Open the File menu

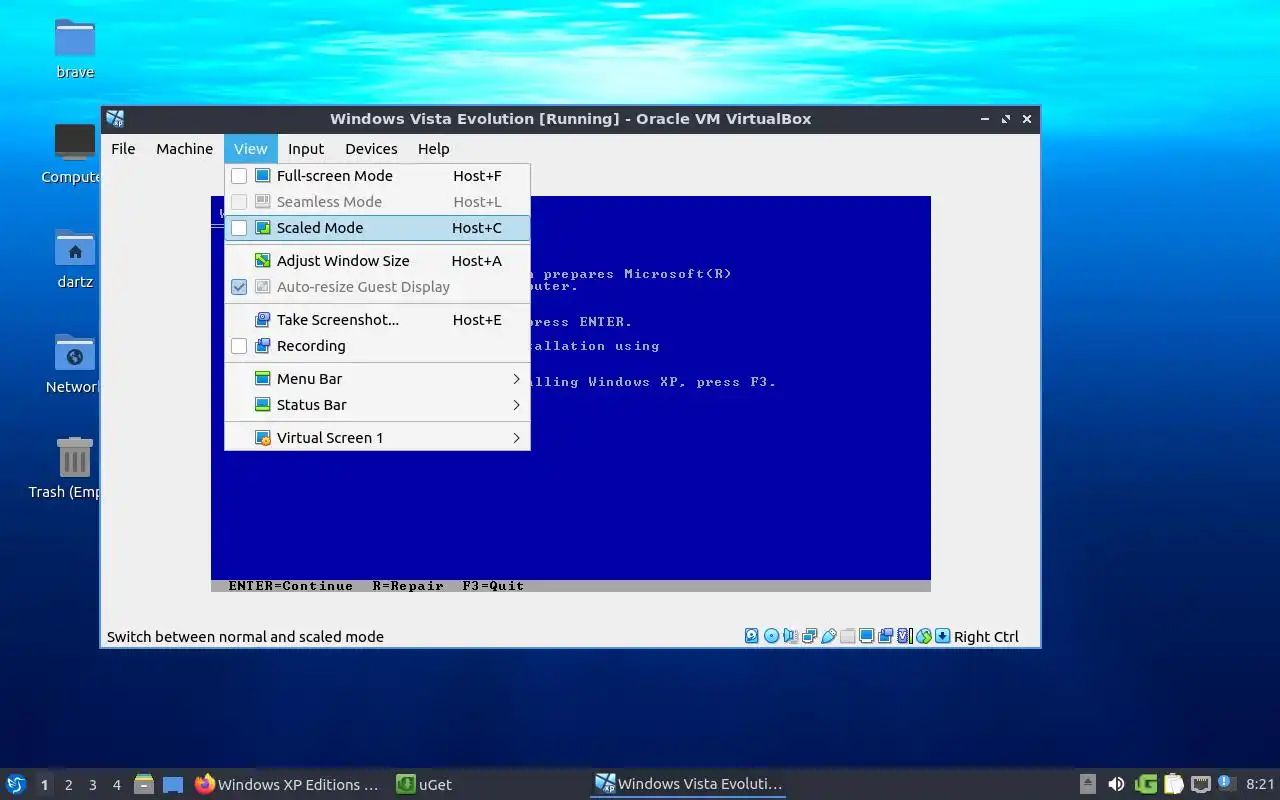point(123,149)
